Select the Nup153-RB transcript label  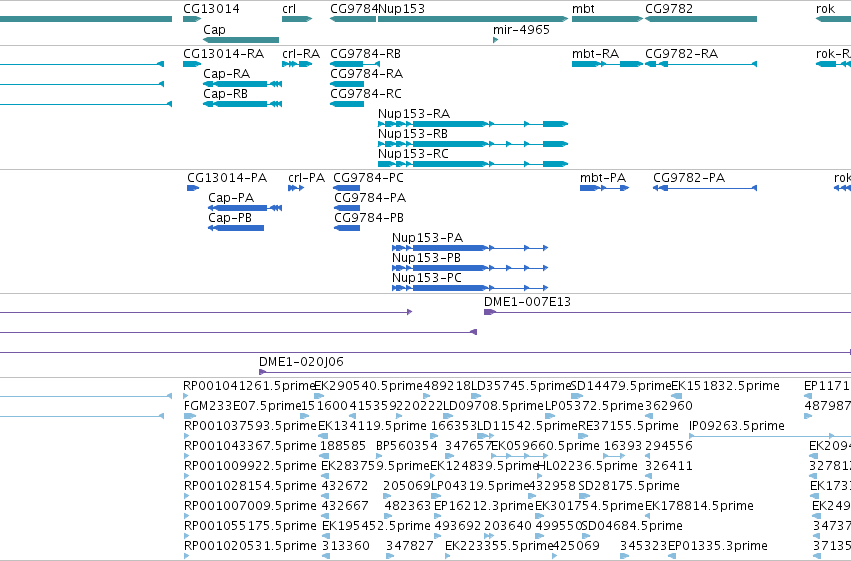pos(412,134)
